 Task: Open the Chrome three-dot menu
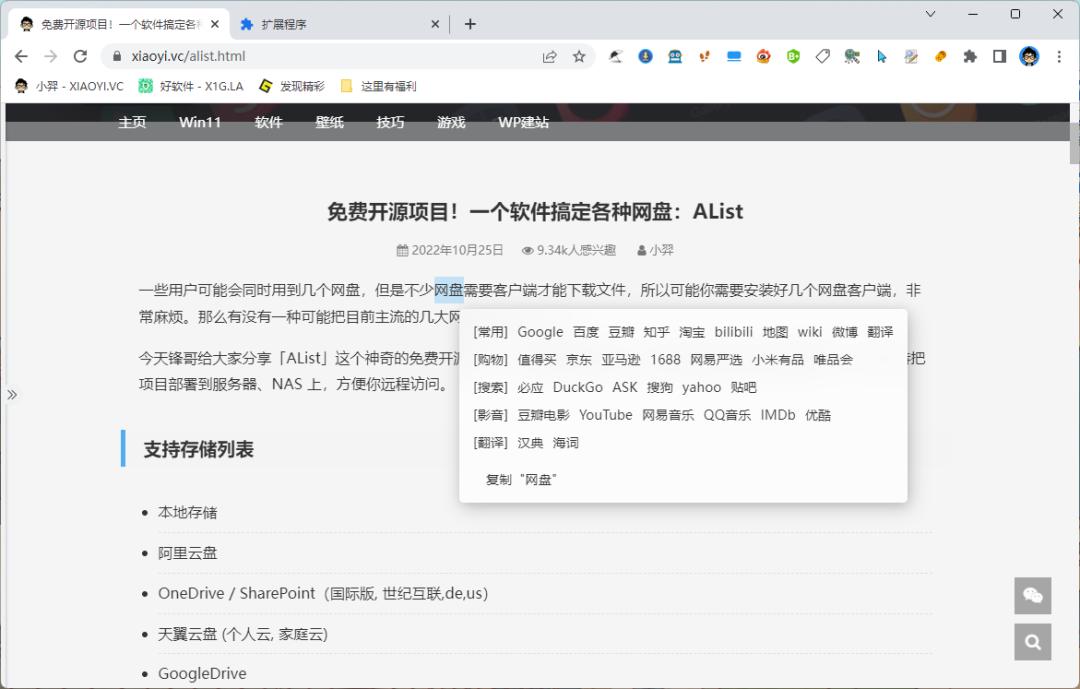1058,57
